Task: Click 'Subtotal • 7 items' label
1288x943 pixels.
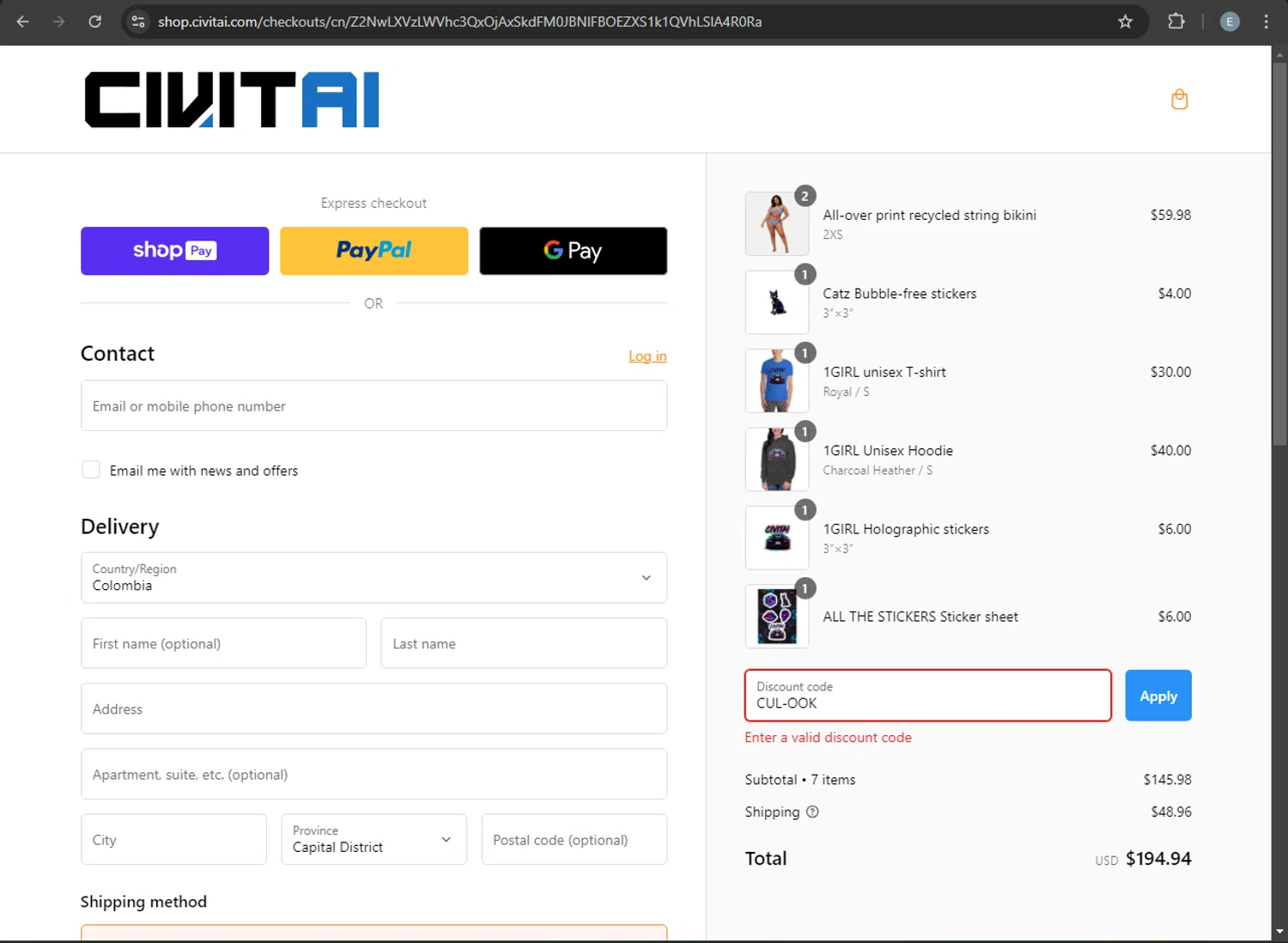Action: [x=800, y=780]
